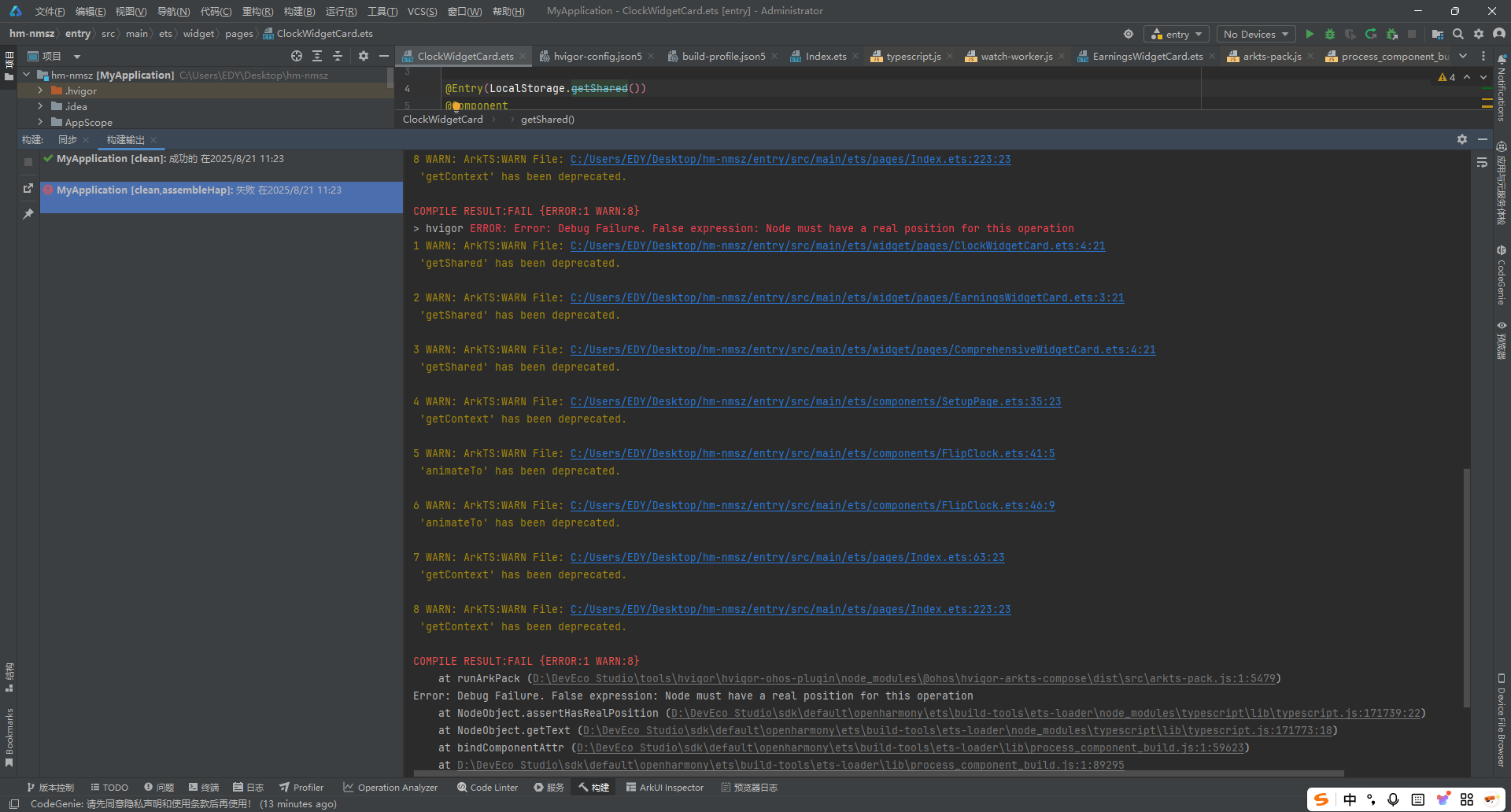Minimize the build output panel
Screen dimensions: 1511x812
pyautogui.click(x=1483, y=139)
